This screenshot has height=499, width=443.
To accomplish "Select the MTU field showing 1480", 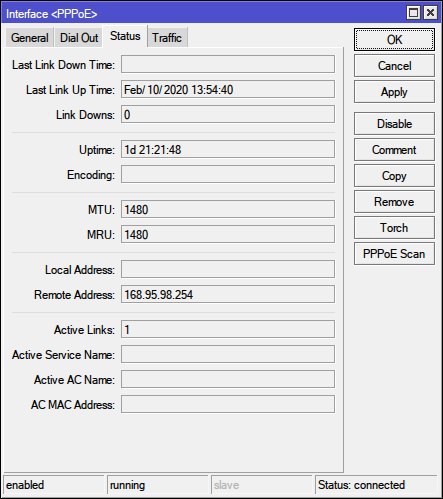I will [x=228, y=209].
